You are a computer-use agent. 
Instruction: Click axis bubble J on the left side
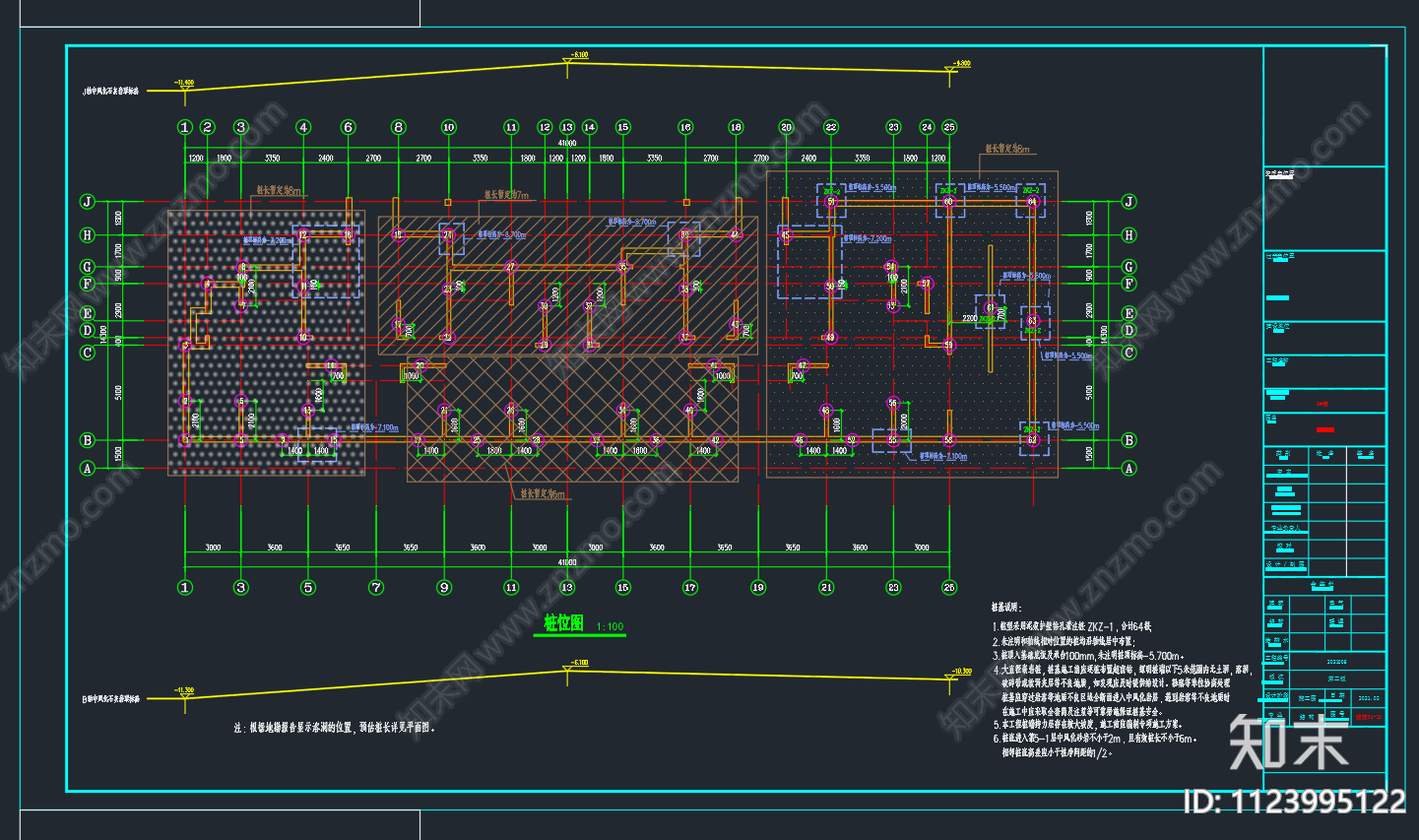click(87, 202)
